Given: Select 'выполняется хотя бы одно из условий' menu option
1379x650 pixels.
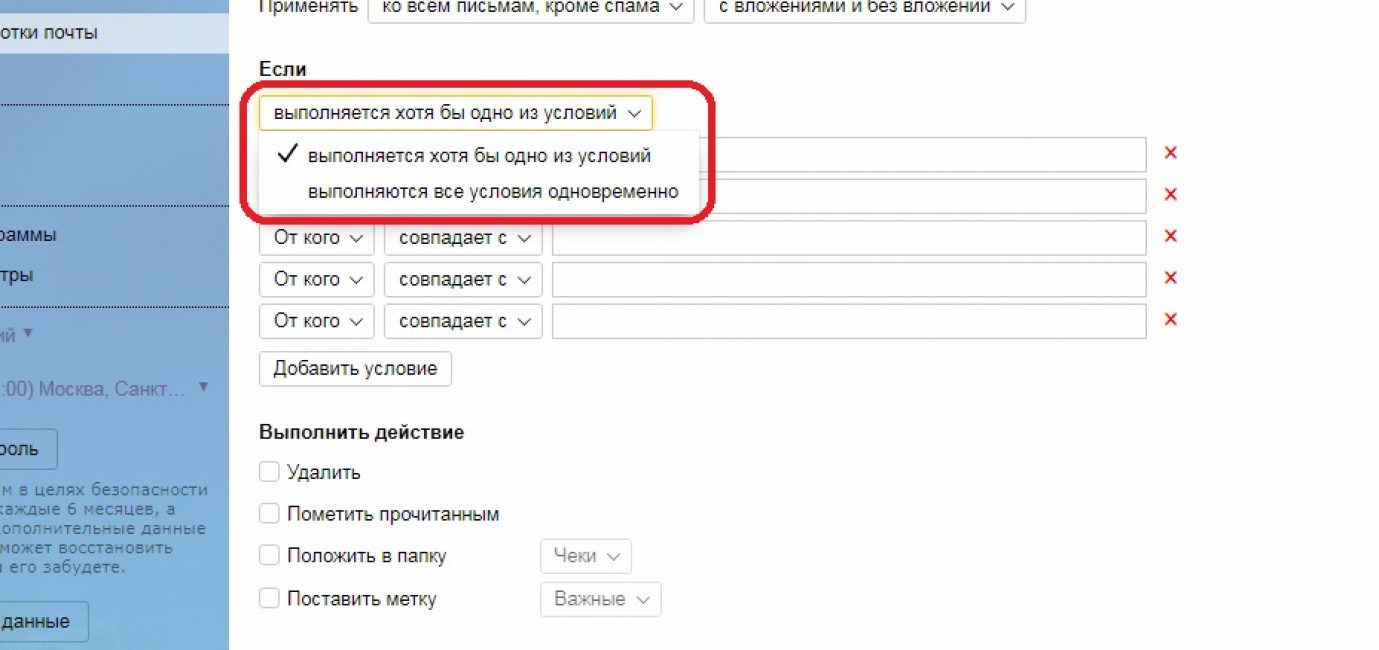Looking at the screenshot, I should 479,156.
